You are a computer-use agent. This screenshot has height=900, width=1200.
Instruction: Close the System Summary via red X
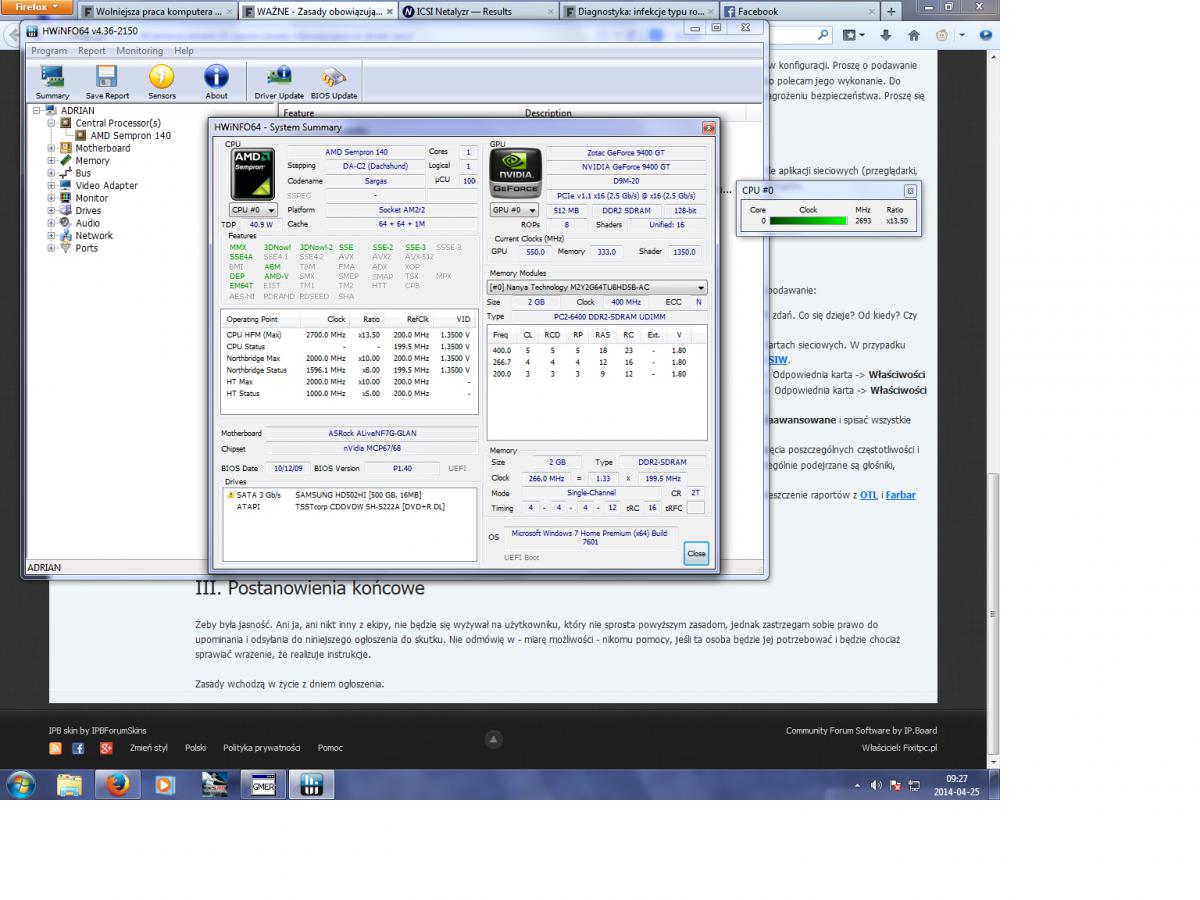(x=708, y=127)
